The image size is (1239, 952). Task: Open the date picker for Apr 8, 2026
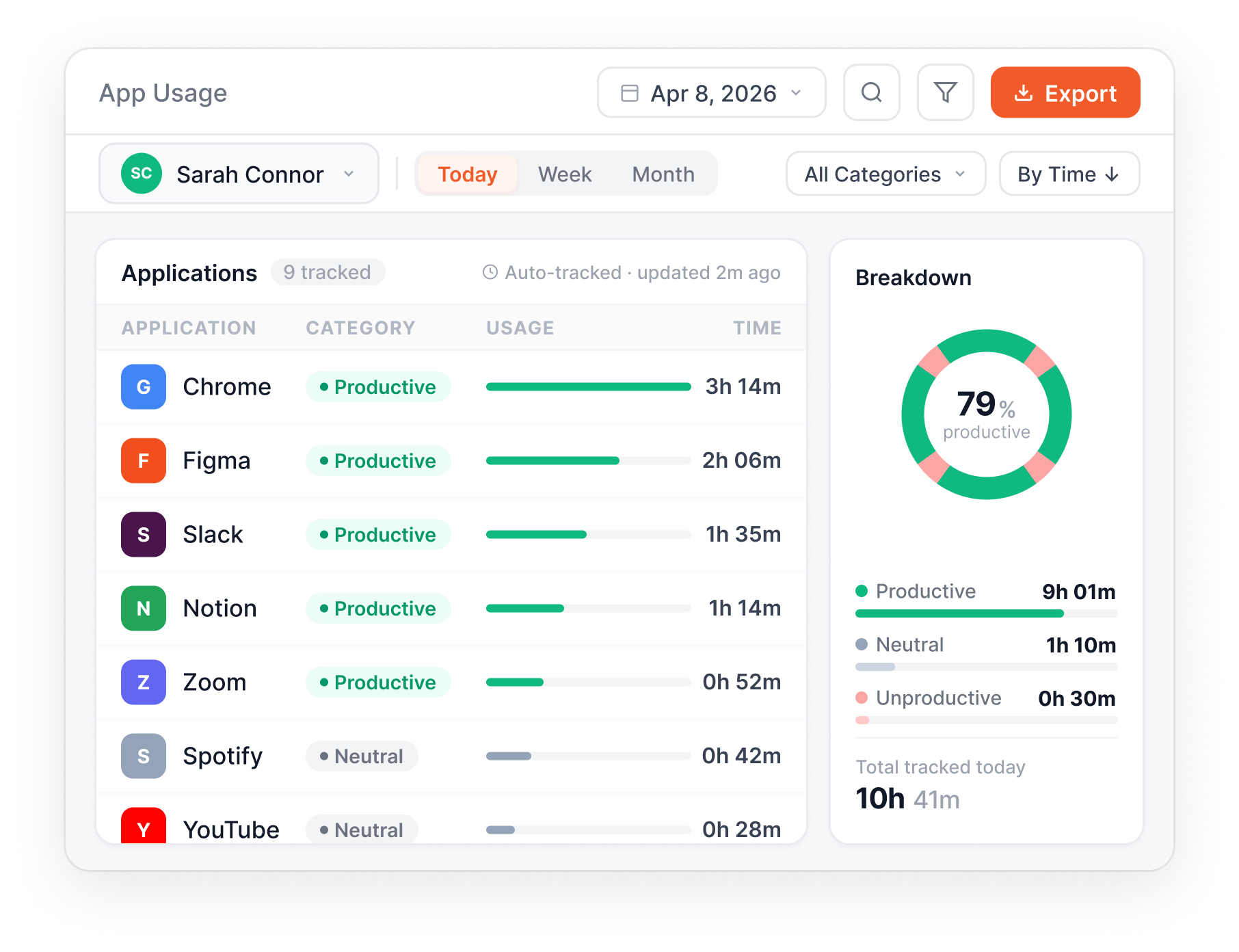(x=711, y=92)
